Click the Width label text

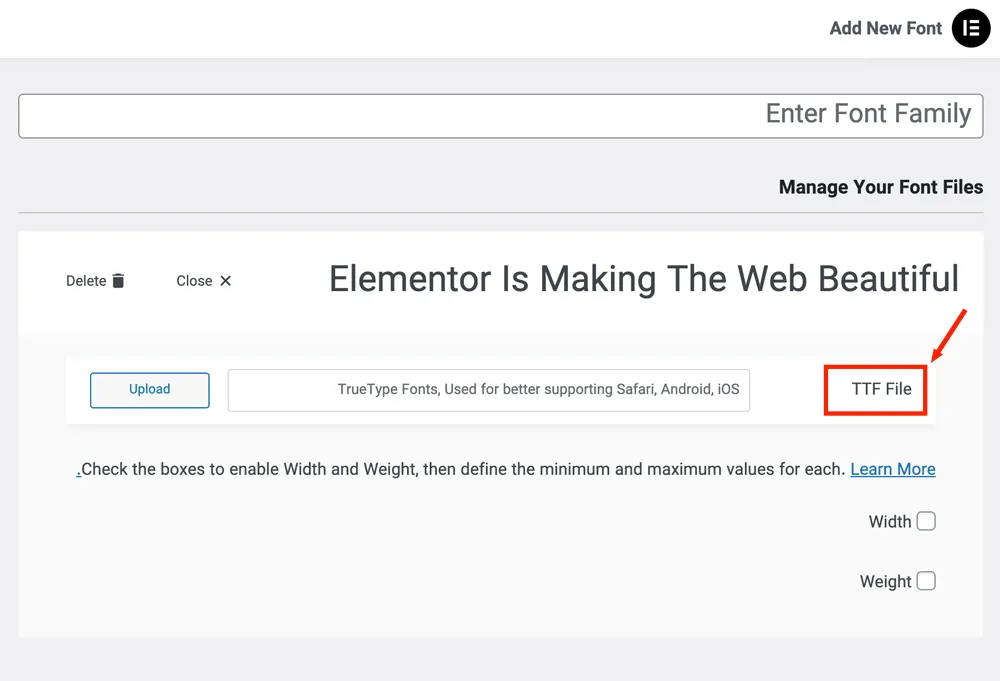889,521
